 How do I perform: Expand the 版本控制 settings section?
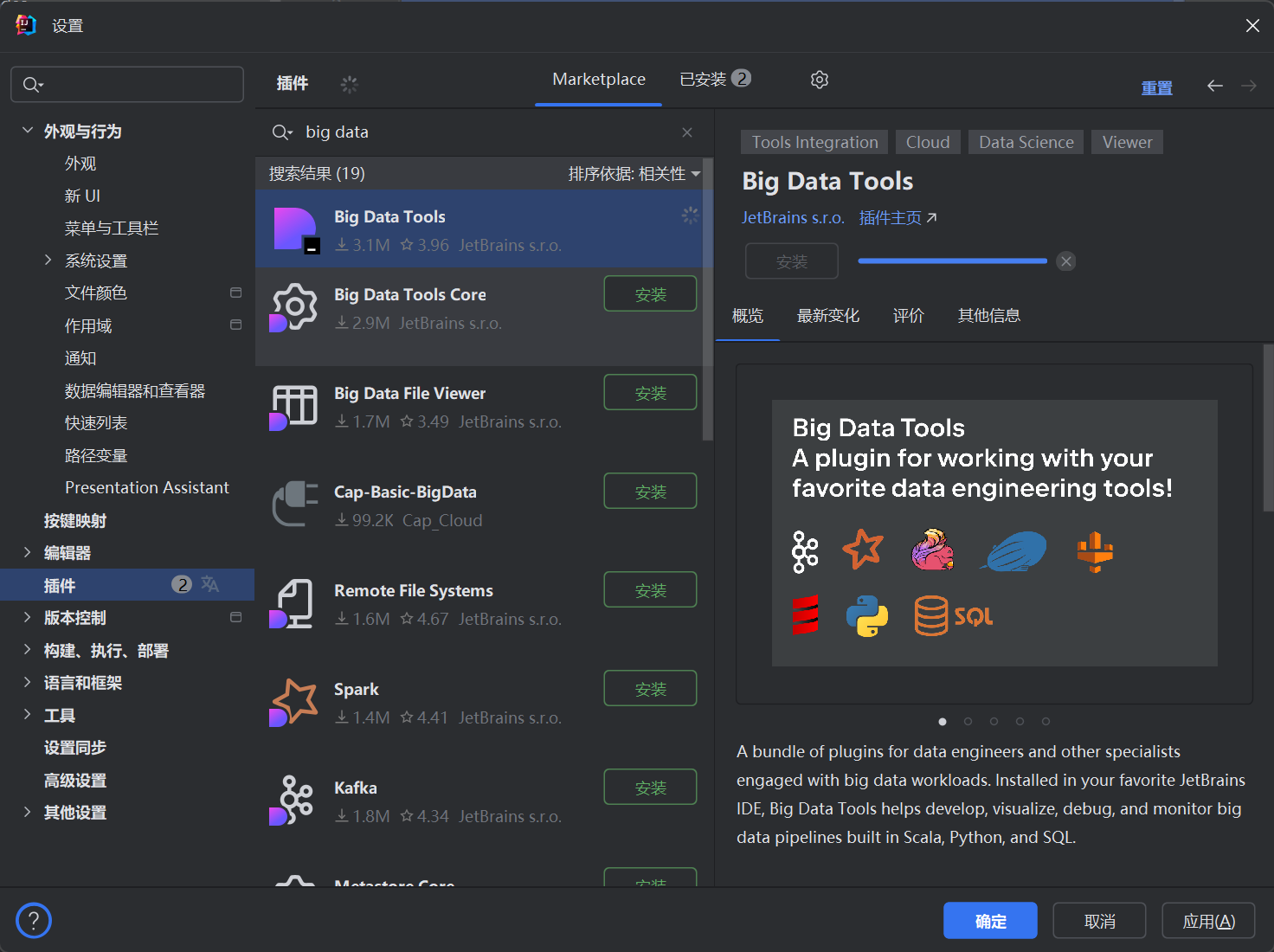(x=28, y=617)
